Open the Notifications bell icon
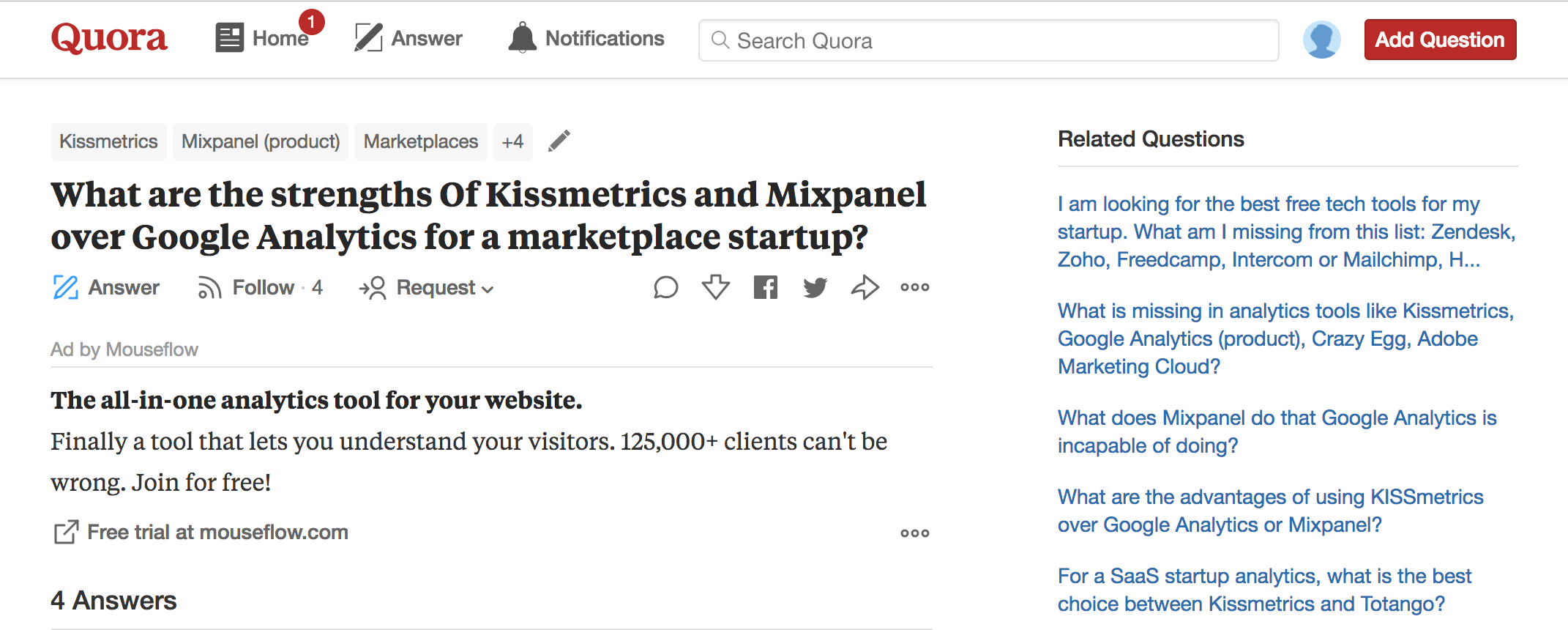This screenshot has height=630, width=1568. (522, 38)
